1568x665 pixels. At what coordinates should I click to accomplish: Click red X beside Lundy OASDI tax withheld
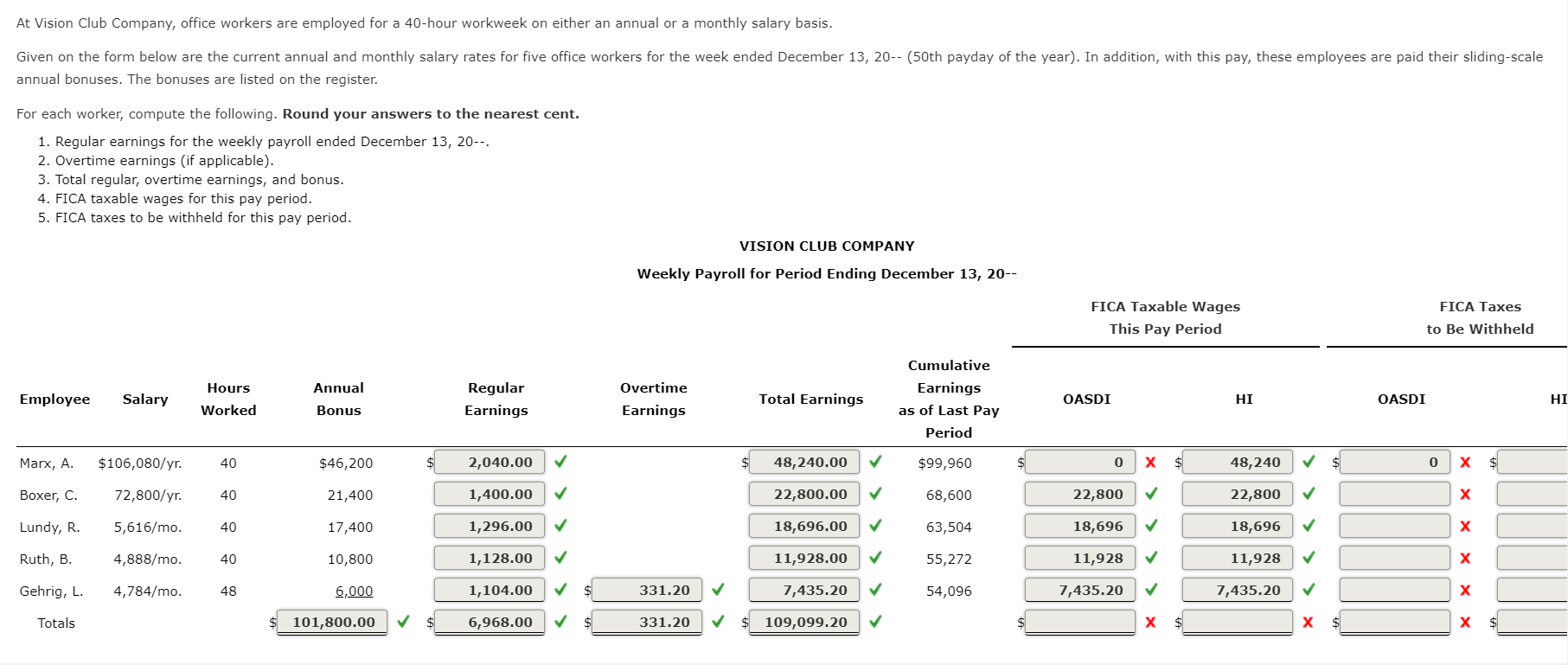pos(1465,526)
